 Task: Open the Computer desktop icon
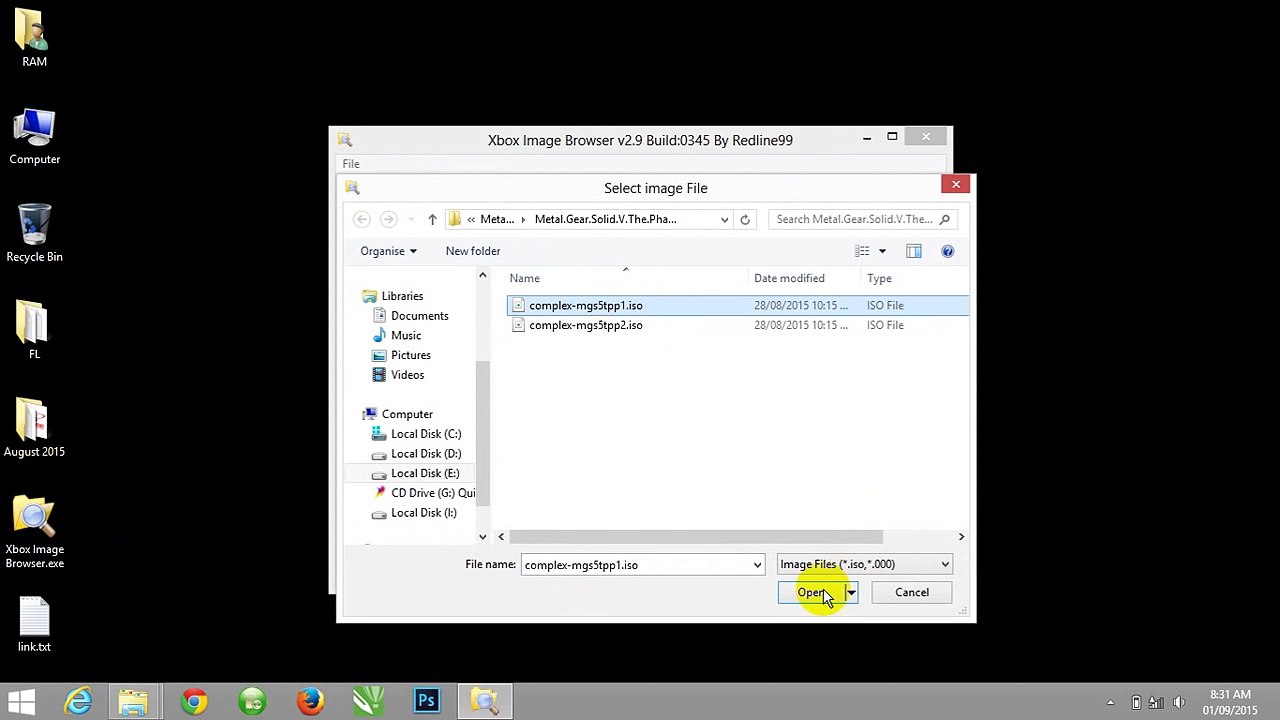pos(34,137)
